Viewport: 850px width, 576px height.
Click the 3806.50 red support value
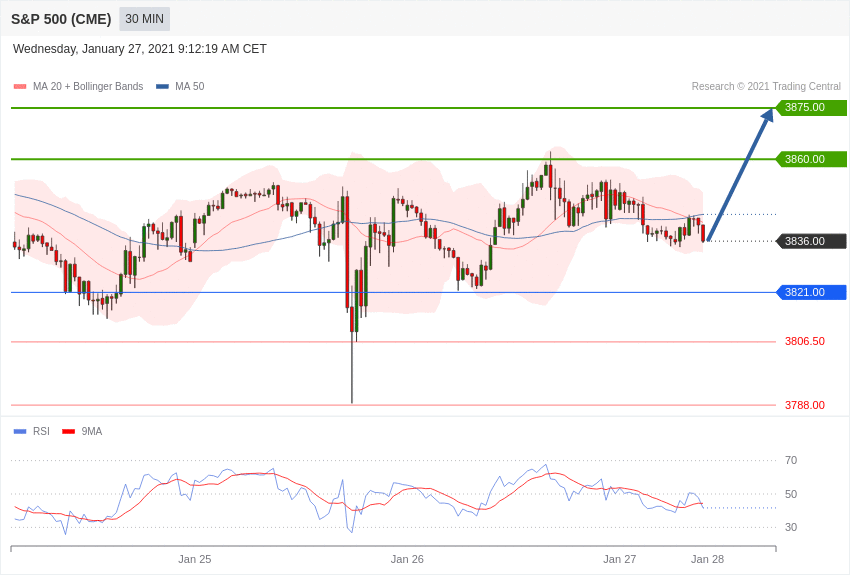(805, 341)
